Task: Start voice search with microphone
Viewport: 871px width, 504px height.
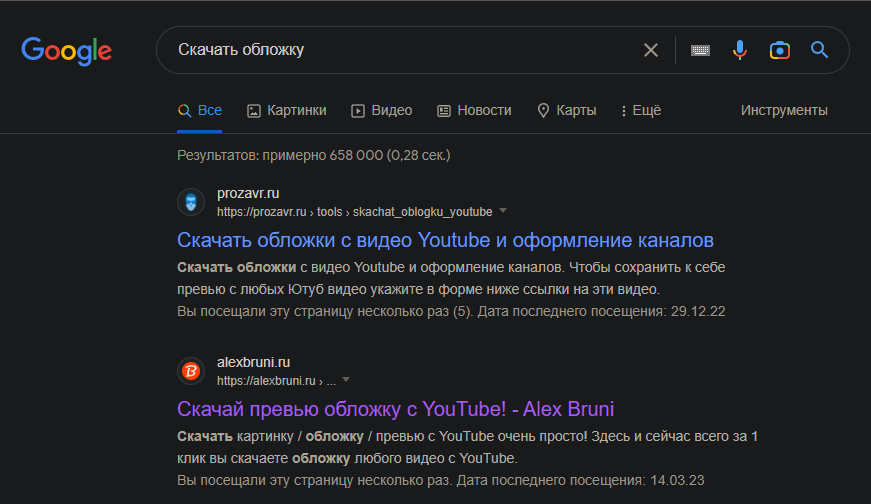Action: click(x=739, y=50)
